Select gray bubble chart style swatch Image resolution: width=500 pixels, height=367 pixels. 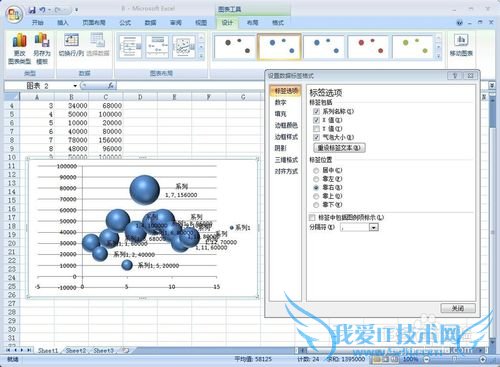point(235,47)
